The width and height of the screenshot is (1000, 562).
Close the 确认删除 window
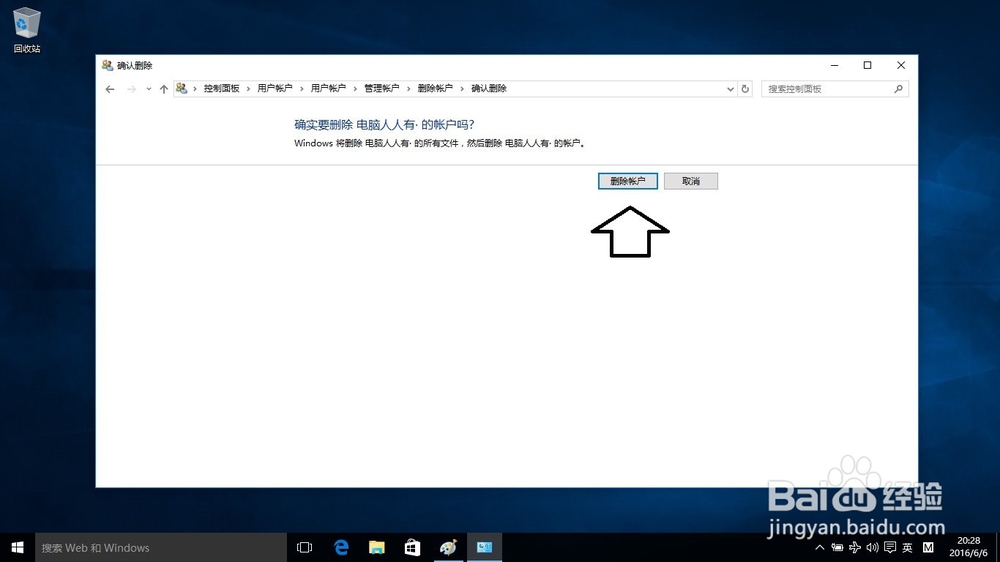[x=901, y=65]
